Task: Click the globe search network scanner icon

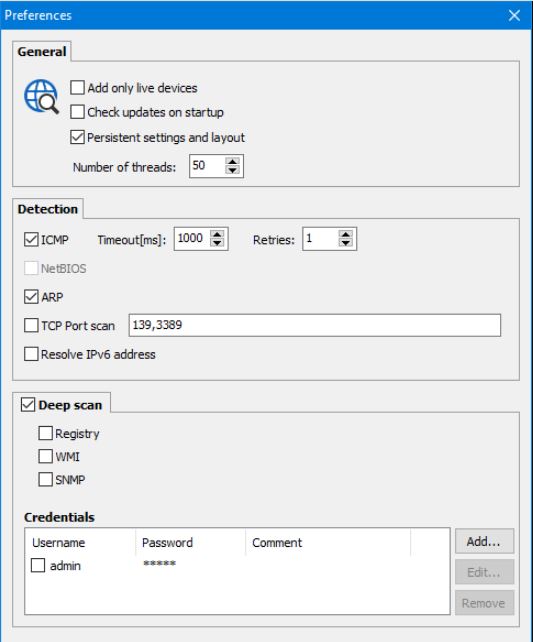Action: 41,97
